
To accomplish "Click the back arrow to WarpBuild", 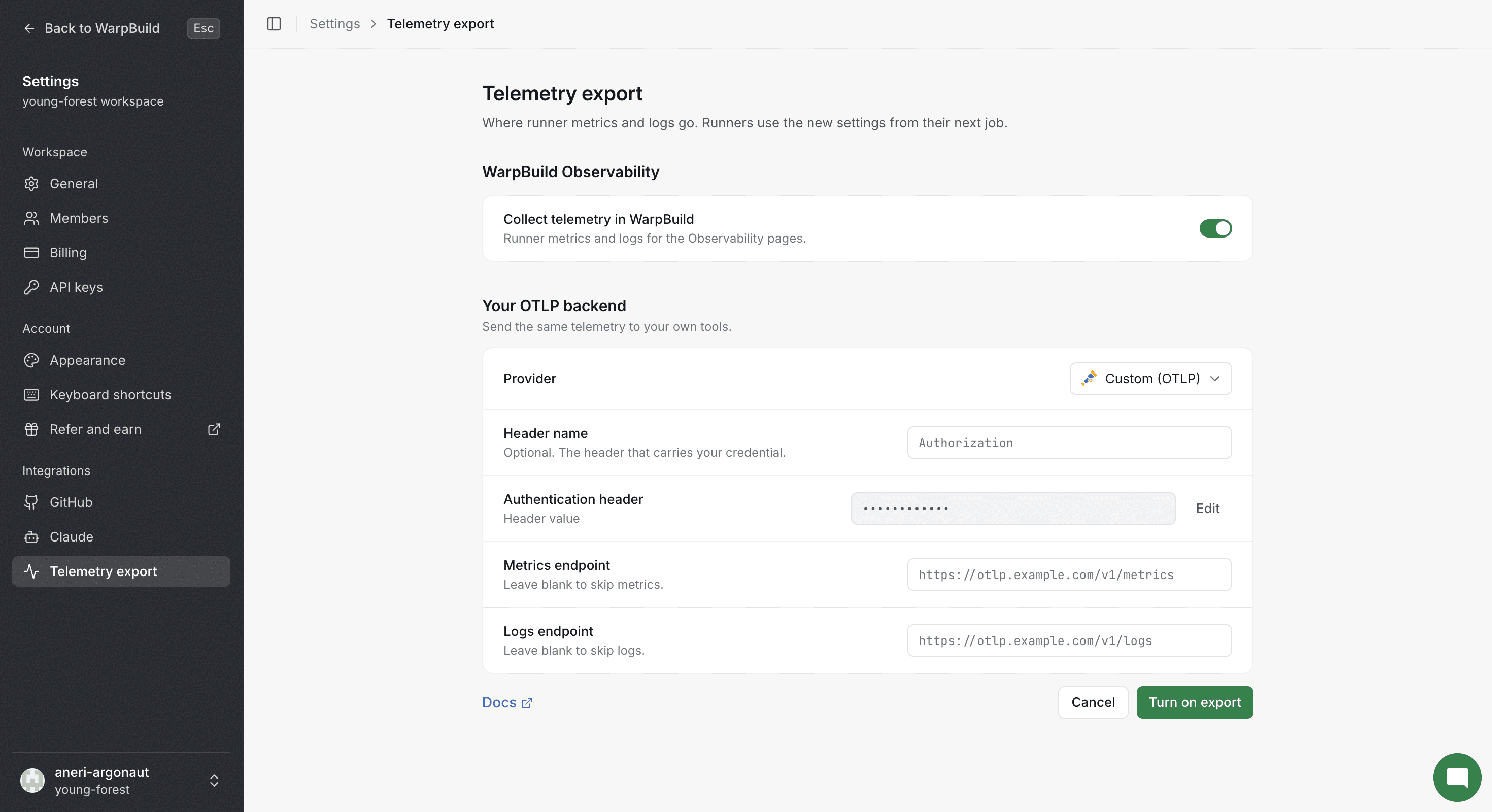I will point(29,28).
